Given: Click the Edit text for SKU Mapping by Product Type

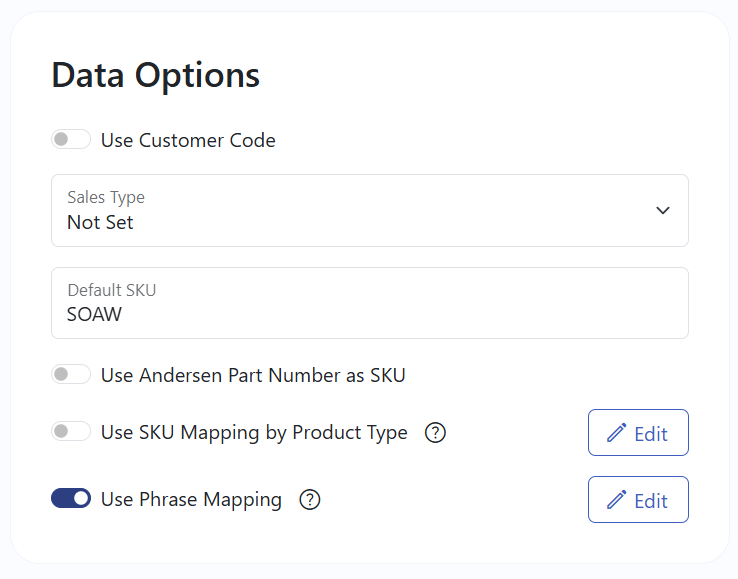Looking at the screenshot, I should tap(651, 434).
